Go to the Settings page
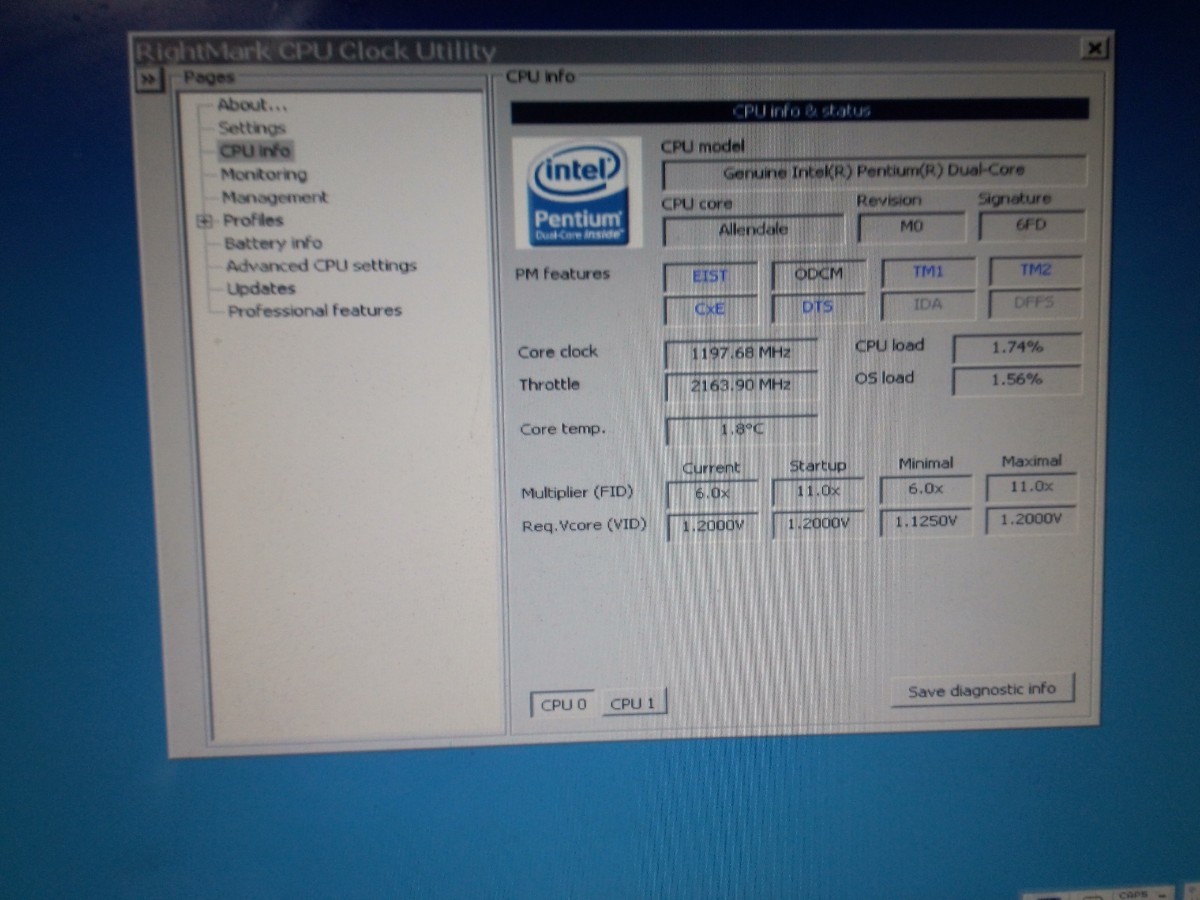This screenshot has height=900, width=1200. [x=252, y=128]
